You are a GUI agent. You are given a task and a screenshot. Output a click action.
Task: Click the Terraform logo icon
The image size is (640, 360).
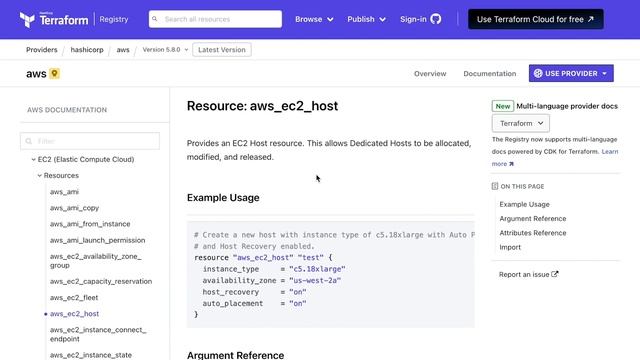[x=27, y=20]
